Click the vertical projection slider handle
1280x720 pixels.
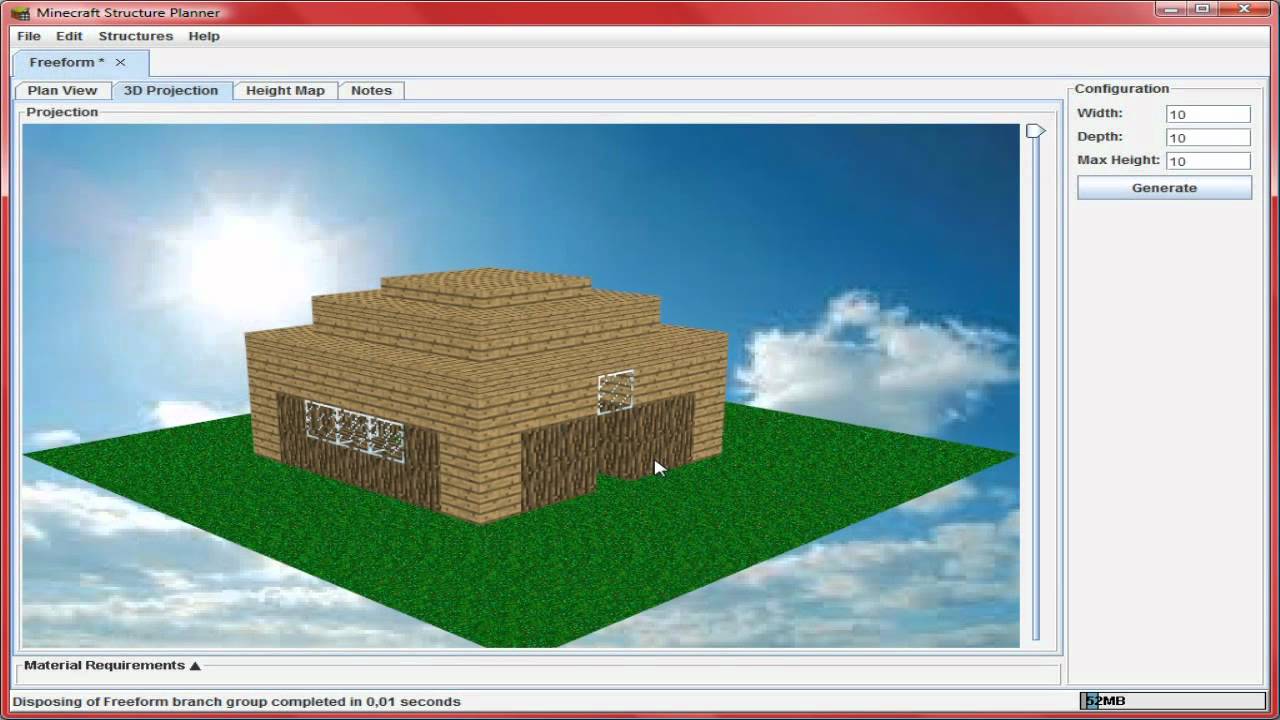click(x=1036, y=131)
